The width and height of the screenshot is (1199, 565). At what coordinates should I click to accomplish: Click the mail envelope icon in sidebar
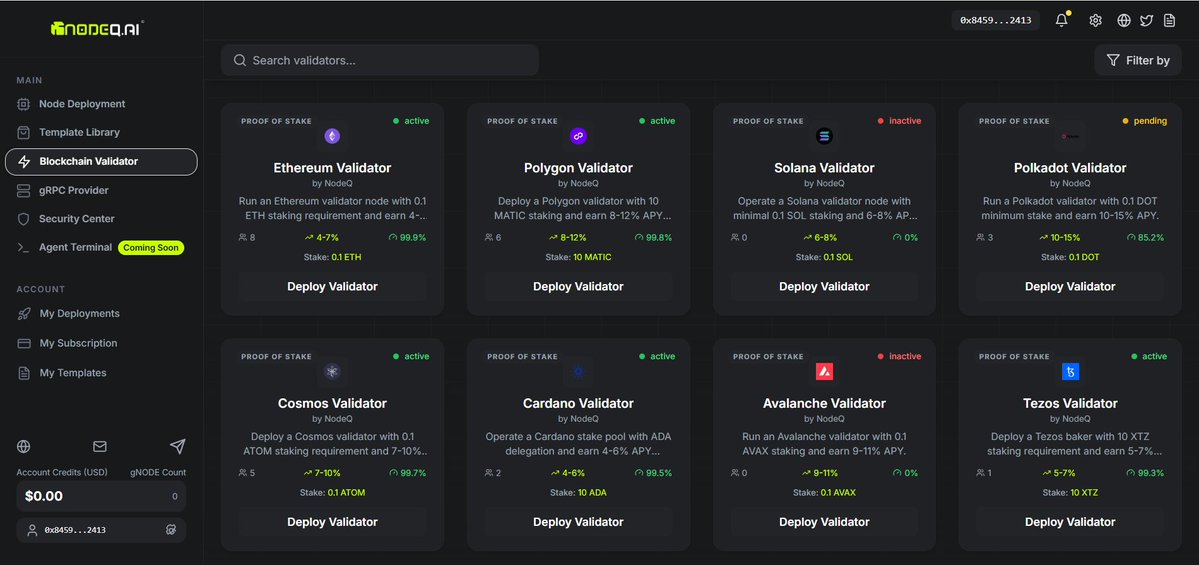(x=100, y=446)
